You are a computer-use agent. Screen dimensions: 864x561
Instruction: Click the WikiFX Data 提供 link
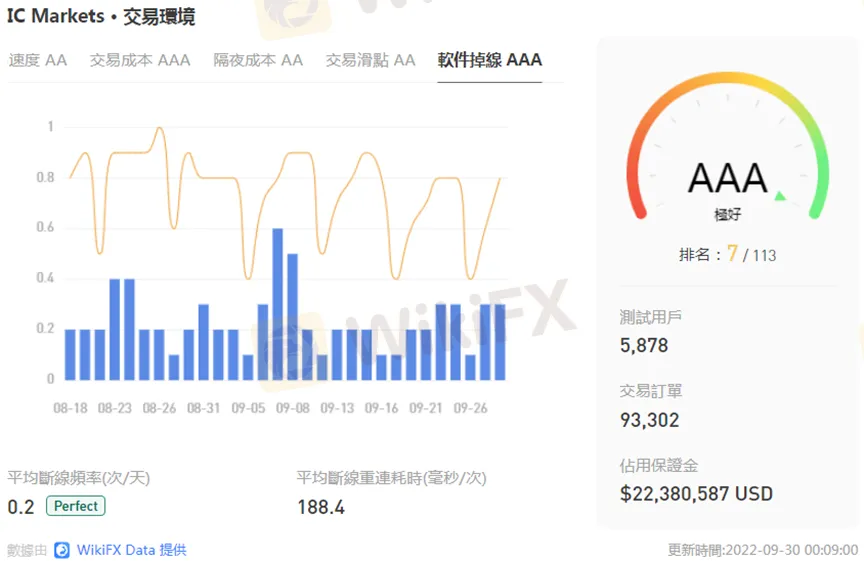(132, 549)
